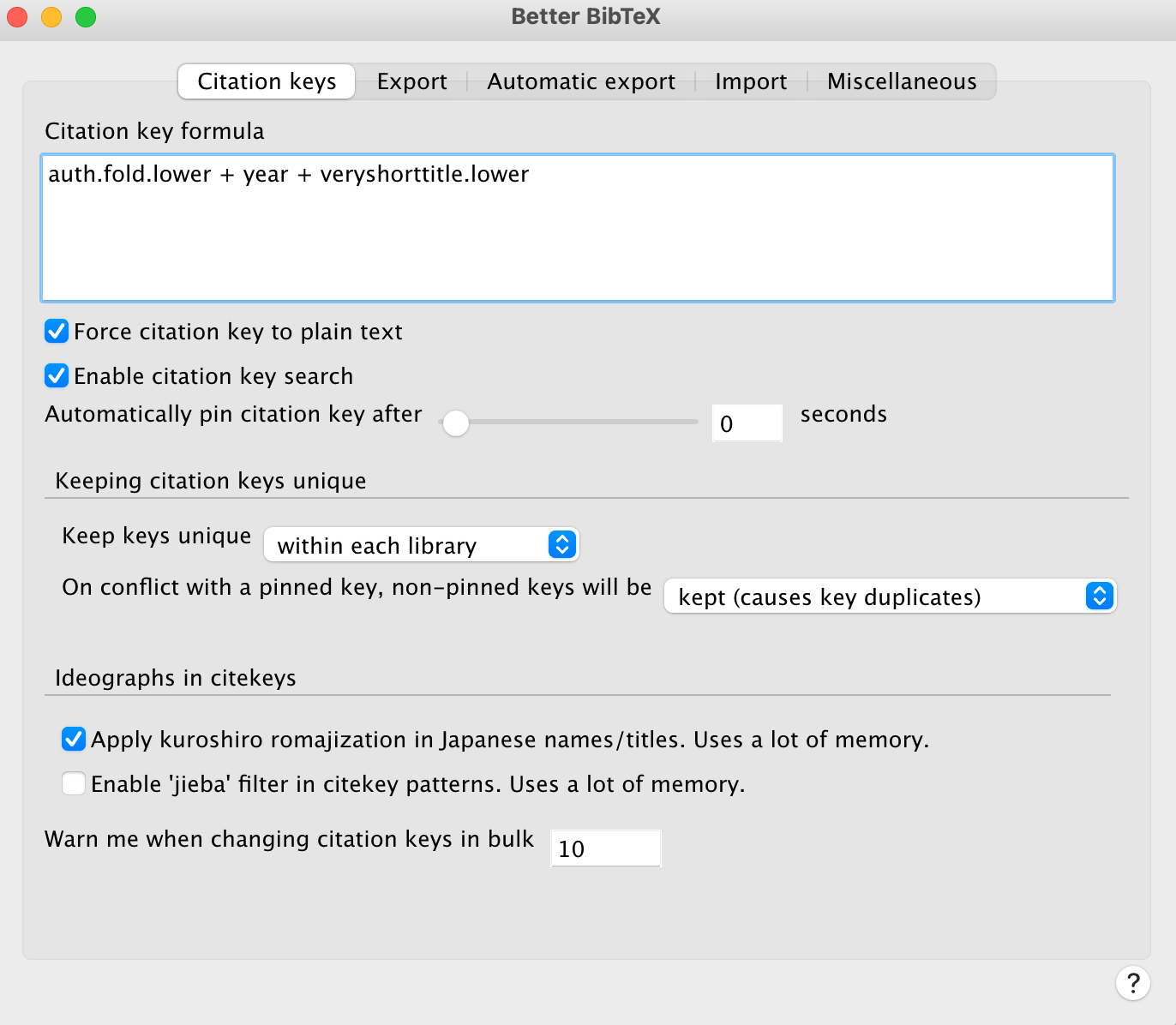The width and height of the screenshot is (1176, 1025).
Task: Click the auto-pin delay slider handle
Action: click(455, 423)
